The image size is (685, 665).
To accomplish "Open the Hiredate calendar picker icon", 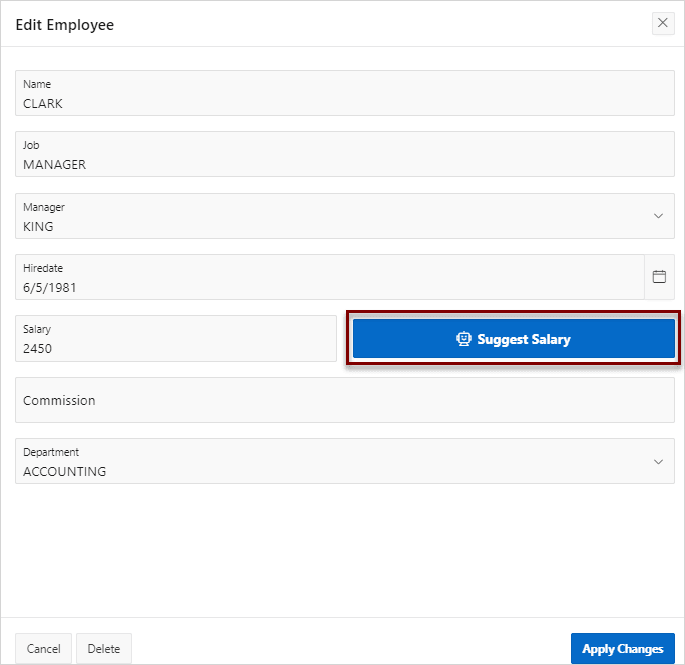I will pos(659,277).
